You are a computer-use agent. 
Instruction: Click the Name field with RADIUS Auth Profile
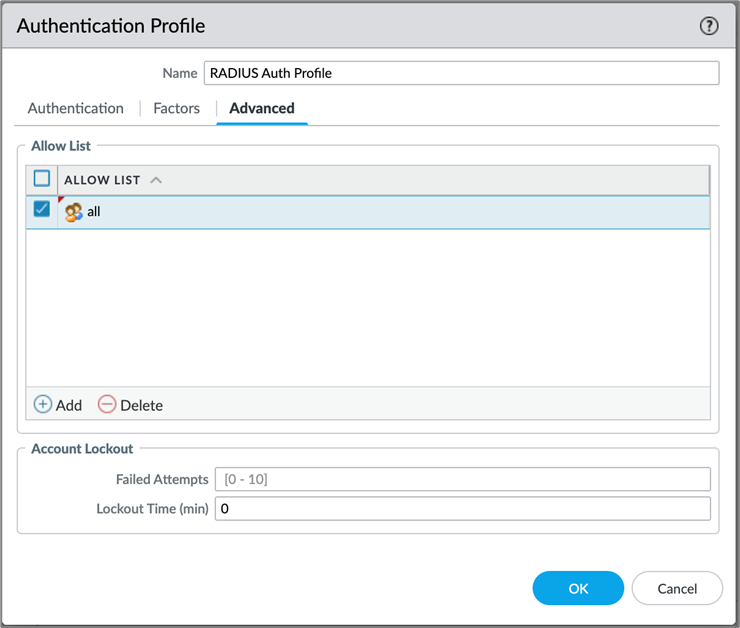[461, 73]
